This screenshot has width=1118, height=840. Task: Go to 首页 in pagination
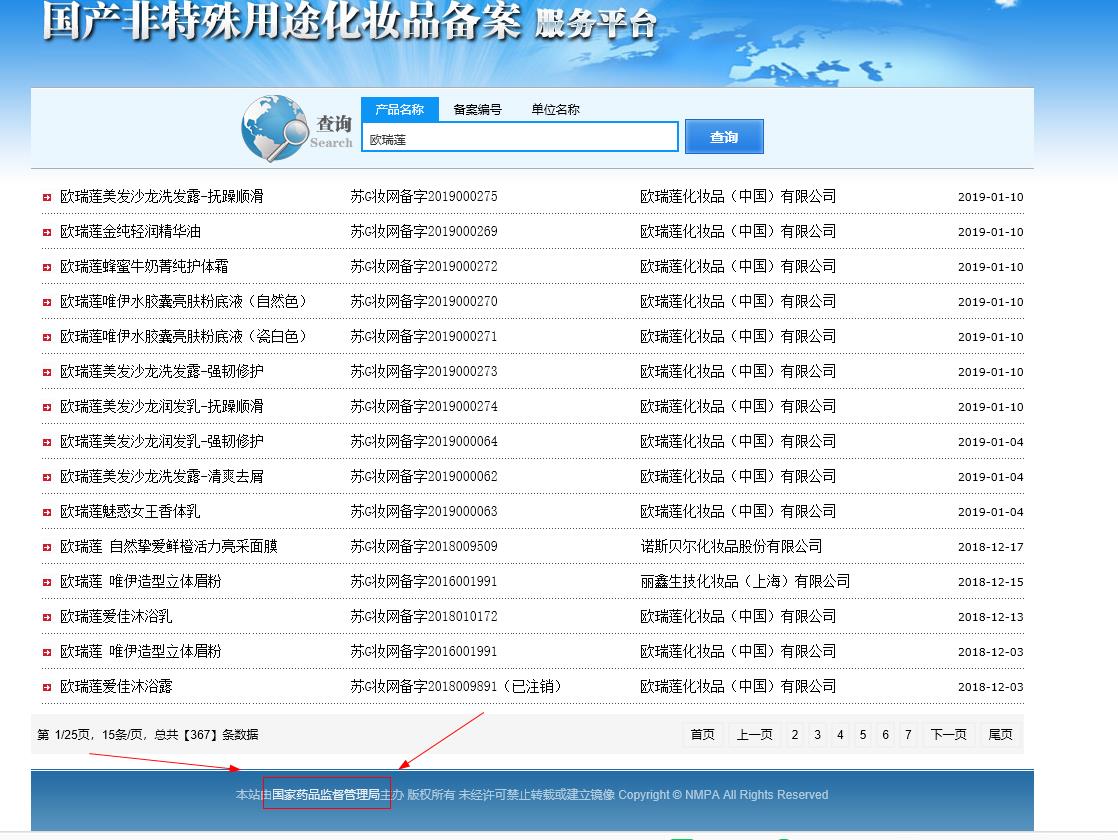(702, 734)
